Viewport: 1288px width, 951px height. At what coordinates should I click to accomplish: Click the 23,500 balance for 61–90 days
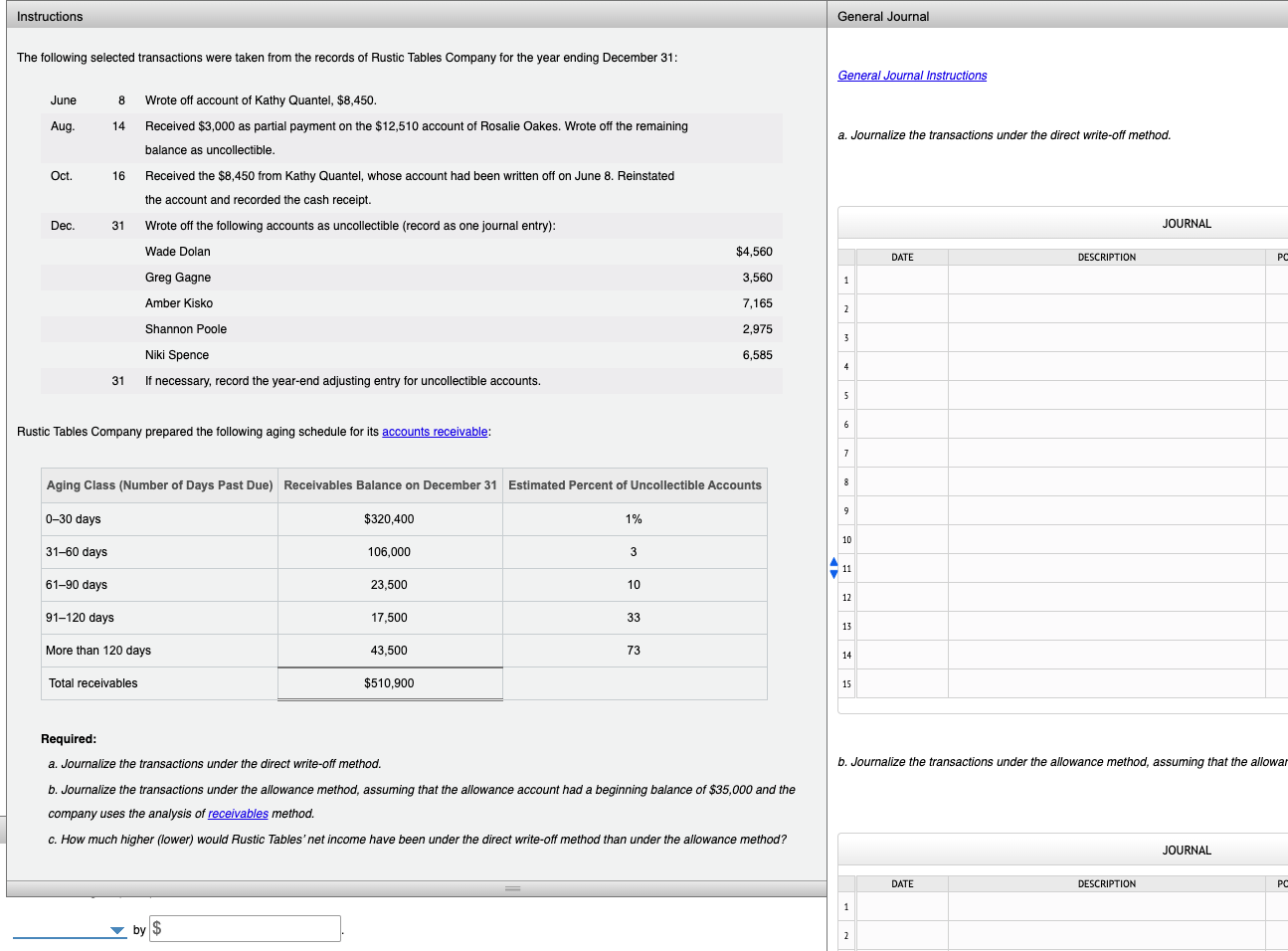(x=389, y=585)
